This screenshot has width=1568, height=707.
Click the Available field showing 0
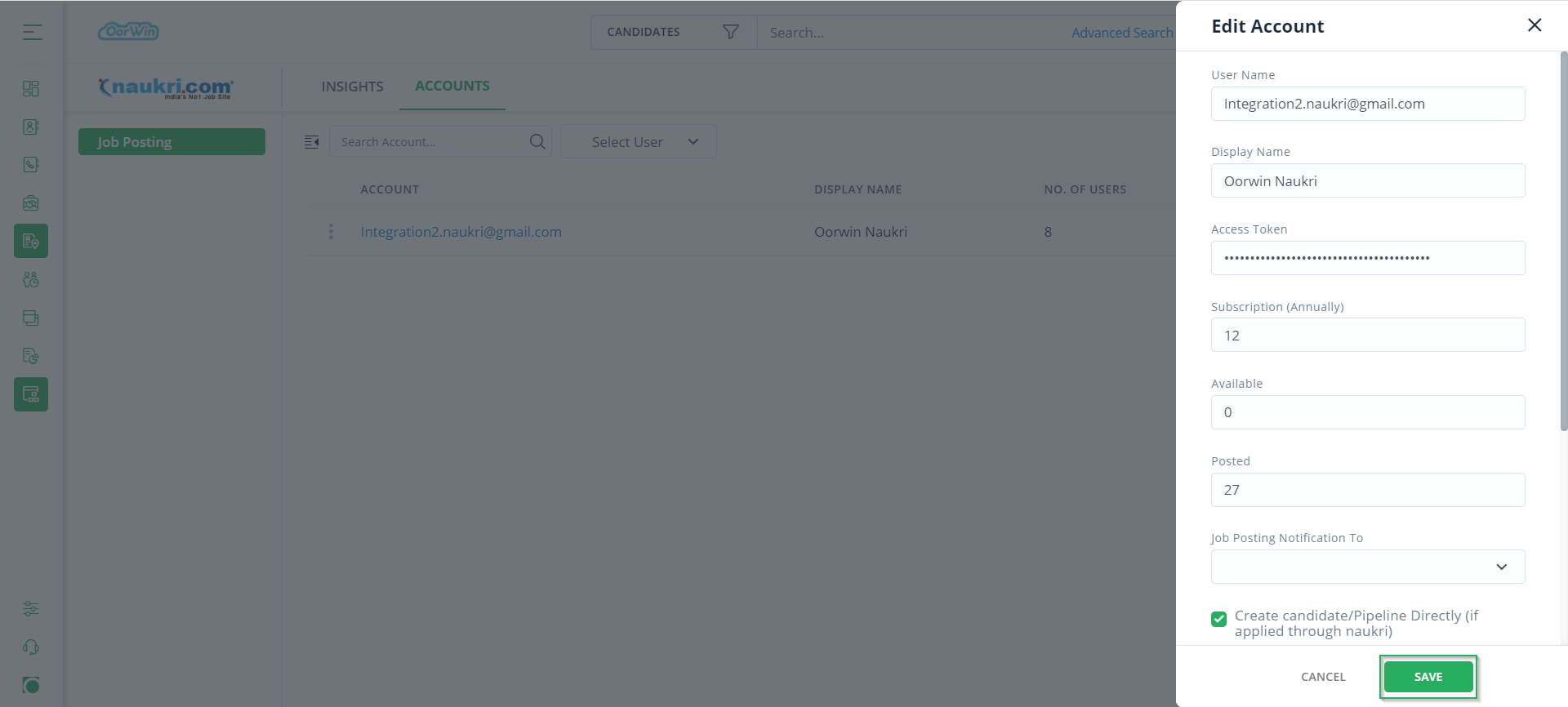(x=1368, y=412)
